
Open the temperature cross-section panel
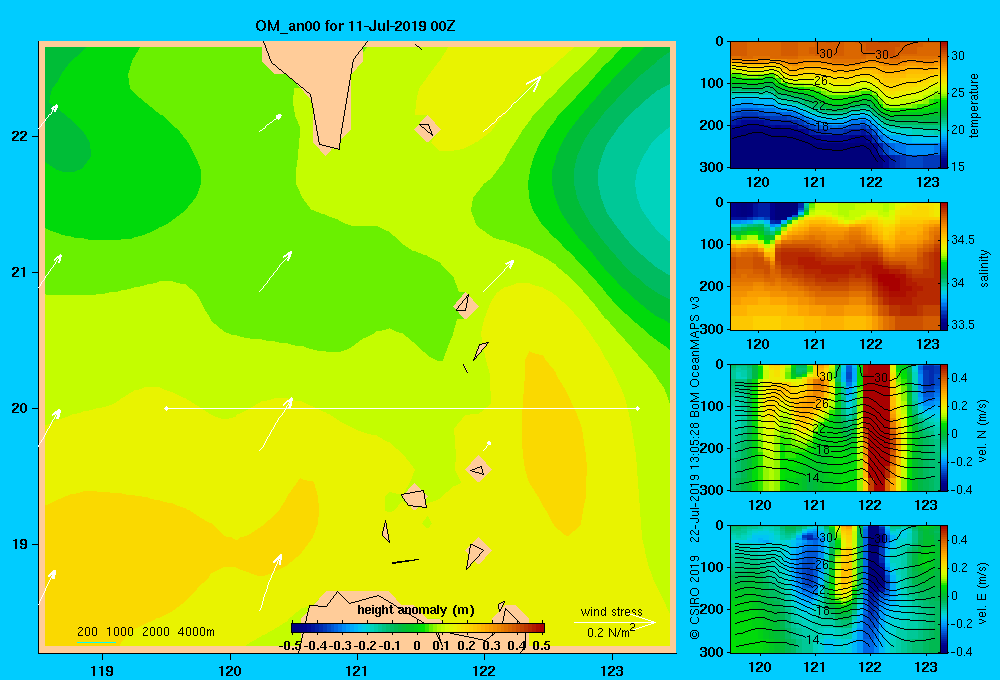835,105
